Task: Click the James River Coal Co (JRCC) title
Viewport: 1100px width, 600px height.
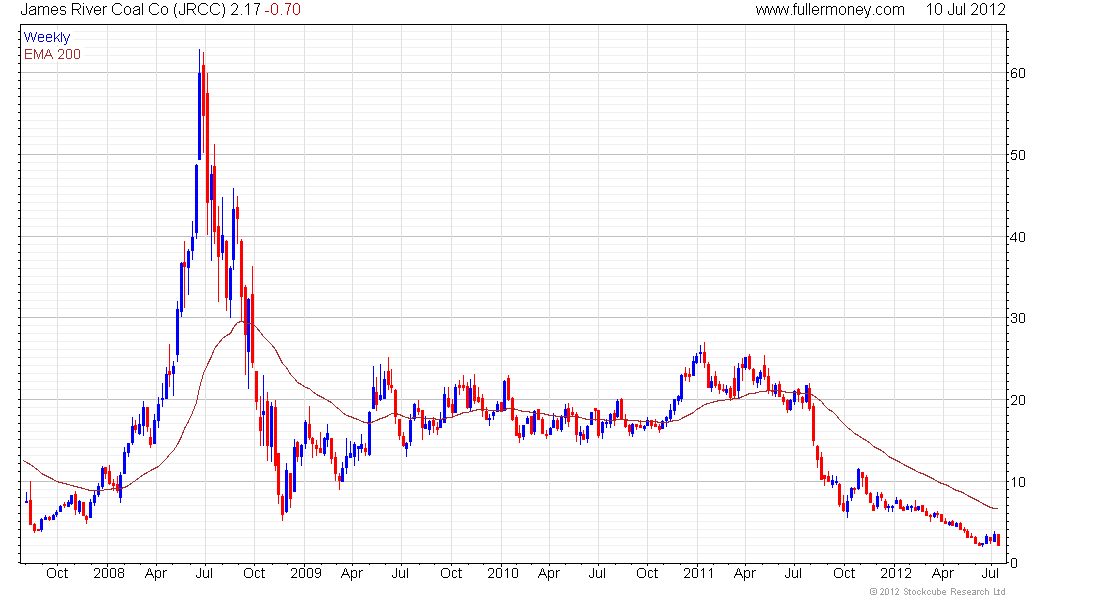Action: 123,10
